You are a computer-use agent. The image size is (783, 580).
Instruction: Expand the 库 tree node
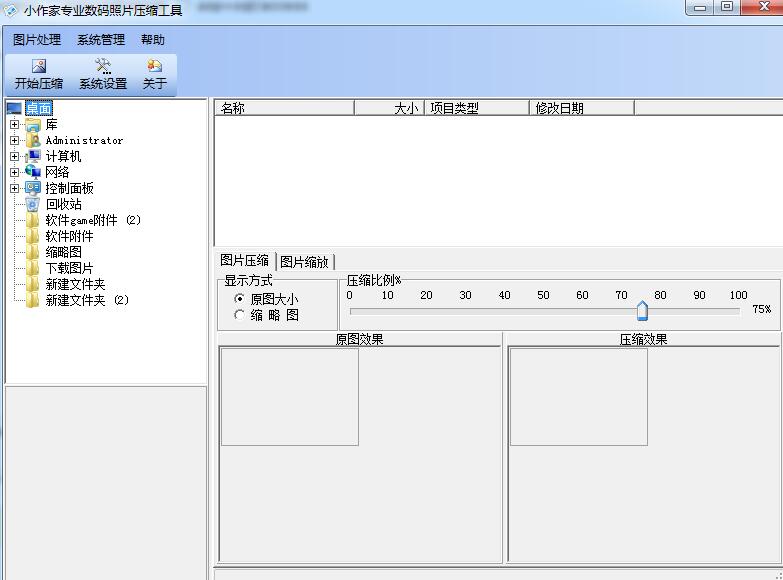pyautogui.click(x=14, y=125)
